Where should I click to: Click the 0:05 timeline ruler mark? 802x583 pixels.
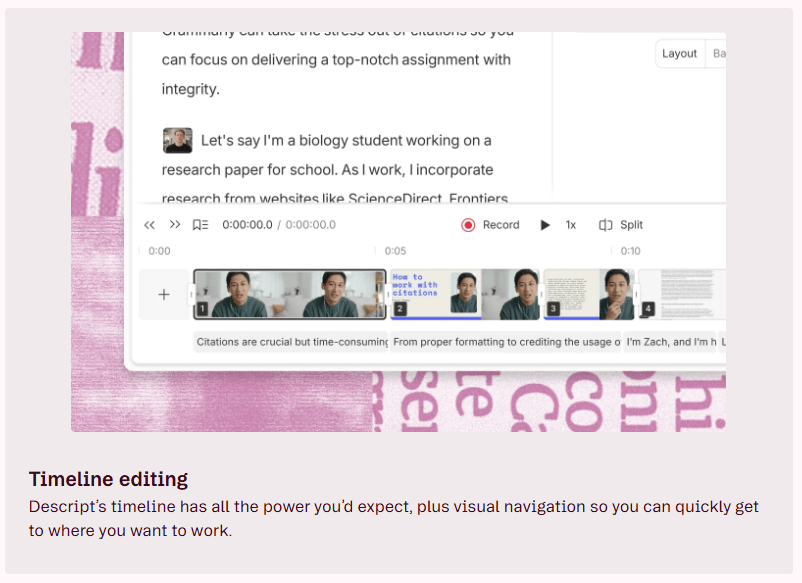point(395,251)
